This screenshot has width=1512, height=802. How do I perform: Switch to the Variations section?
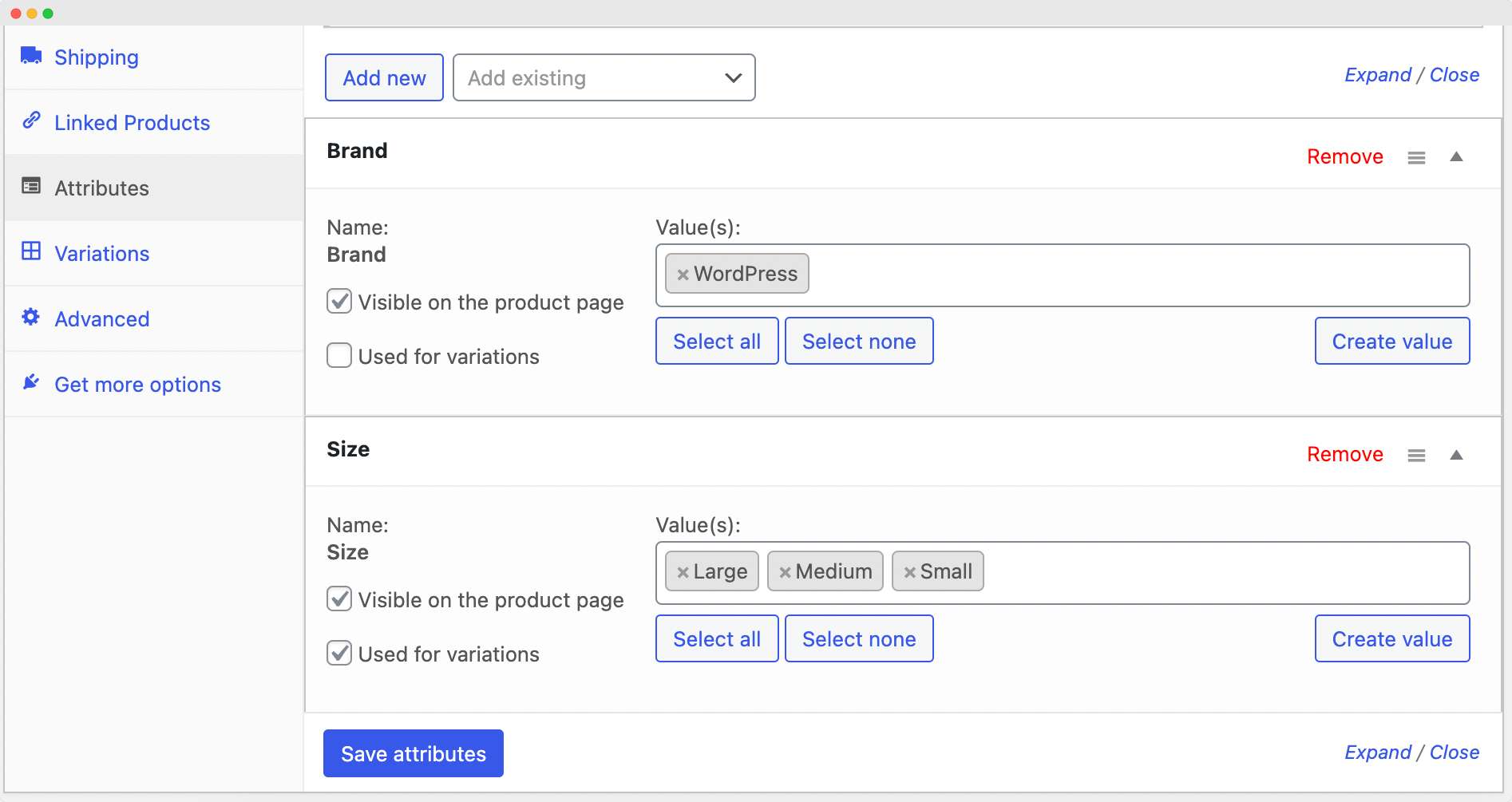click(101, 253)
